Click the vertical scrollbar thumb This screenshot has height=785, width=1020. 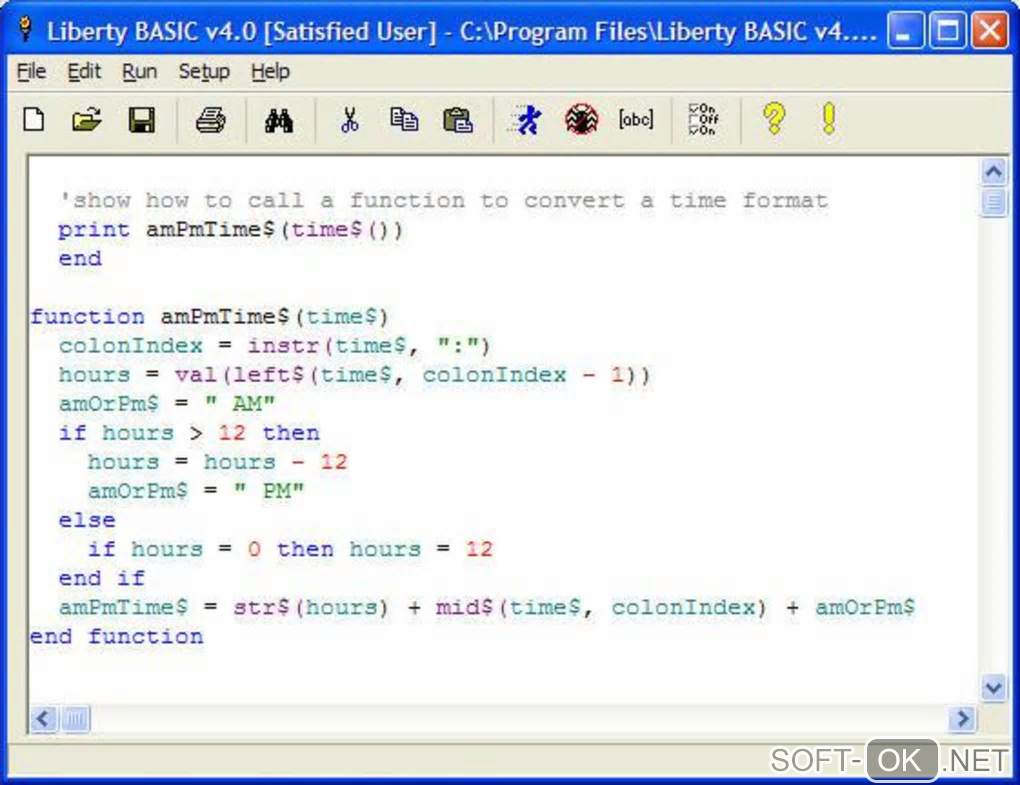click(x=993, y=202)
